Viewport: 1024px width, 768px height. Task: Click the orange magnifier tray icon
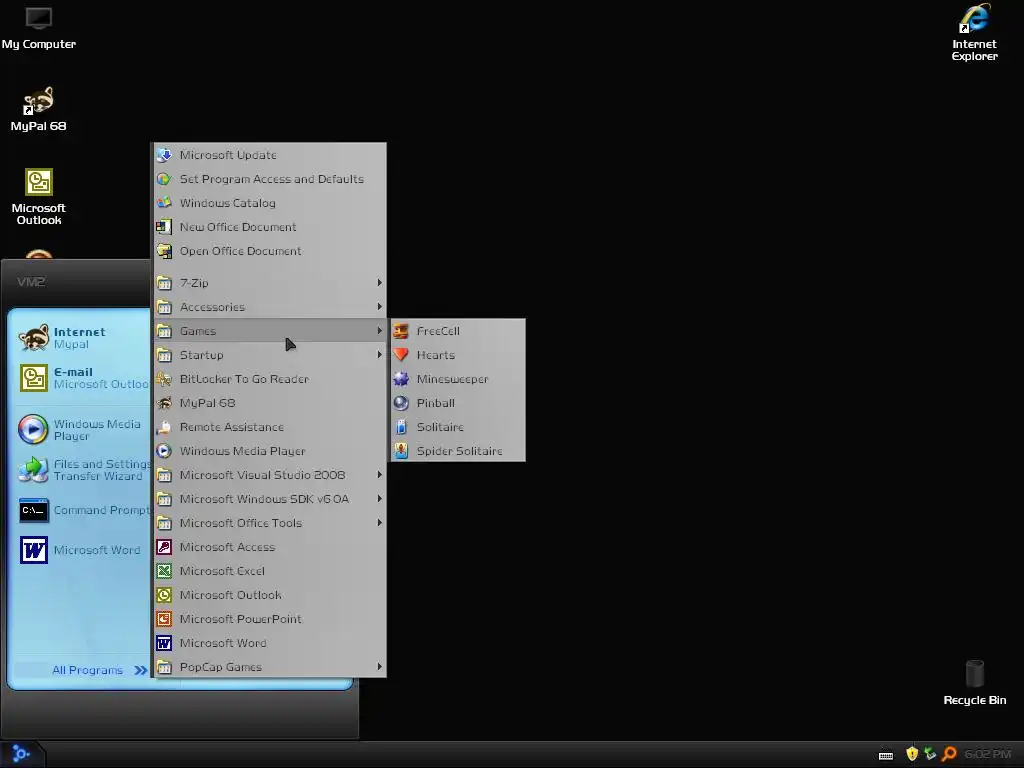[x=949, y=754]
